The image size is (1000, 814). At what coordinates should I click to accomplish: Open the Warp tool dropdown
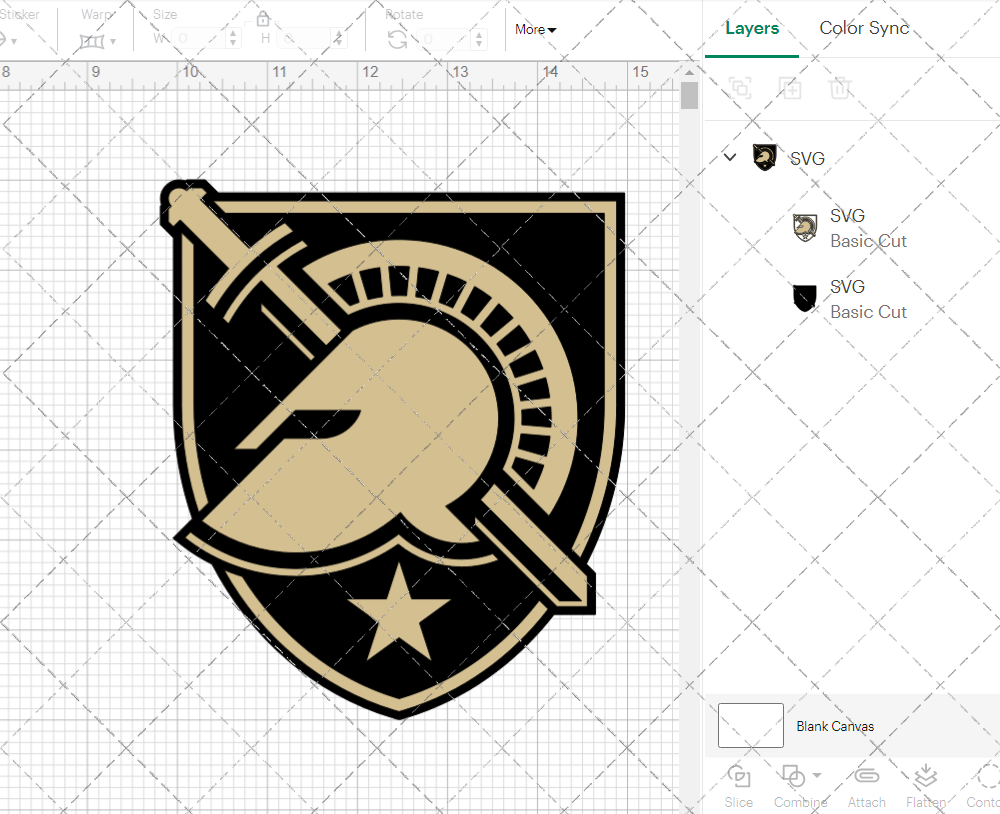tap(113, 41)
